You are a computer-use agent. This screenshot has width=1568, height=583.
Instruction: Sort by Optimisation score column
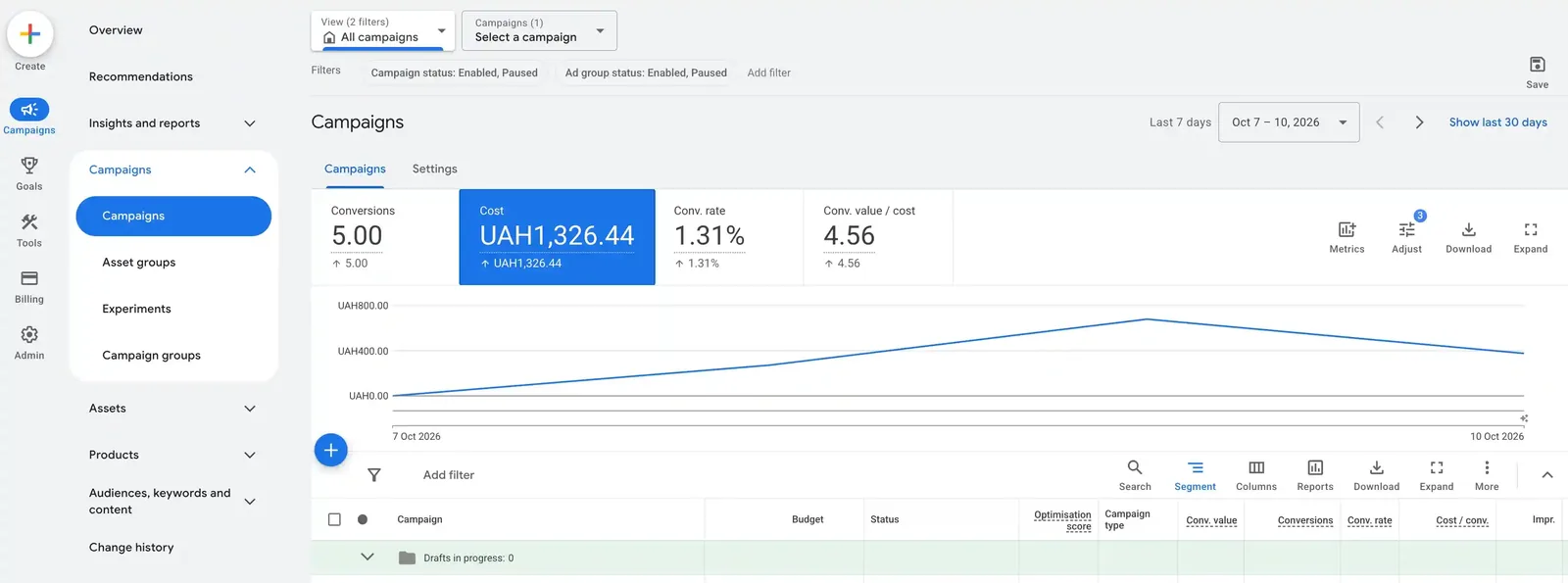(1062, 520)
